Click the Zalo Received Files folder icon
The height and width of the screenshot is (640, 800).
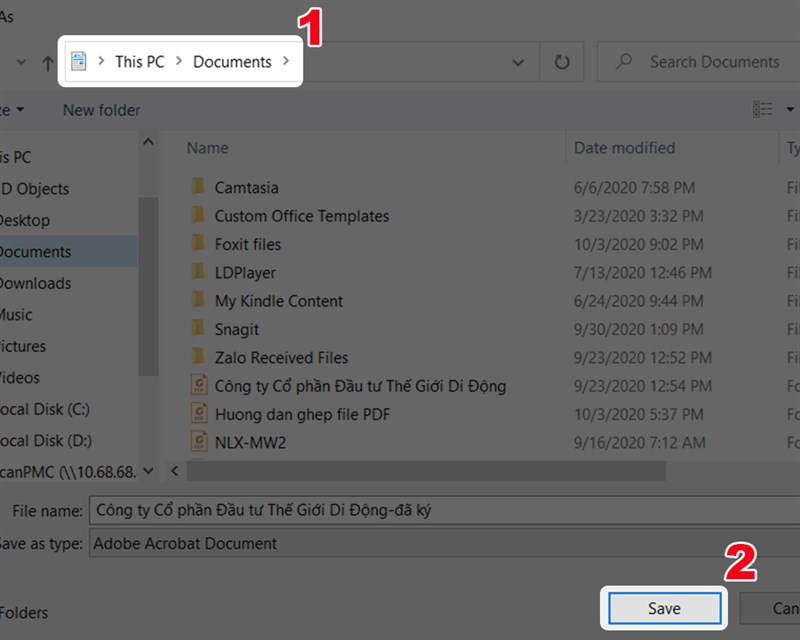point(196,357)
